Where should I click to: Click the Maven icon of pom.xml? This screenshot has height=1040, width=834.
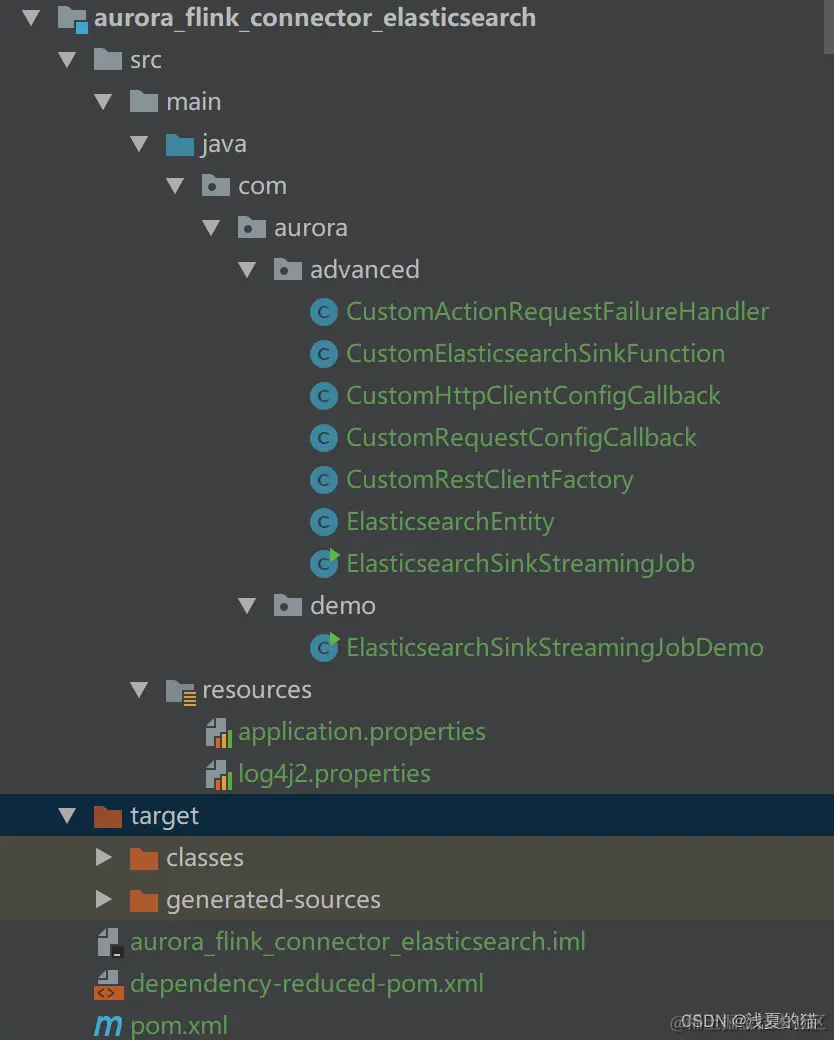click(107, 1026)
